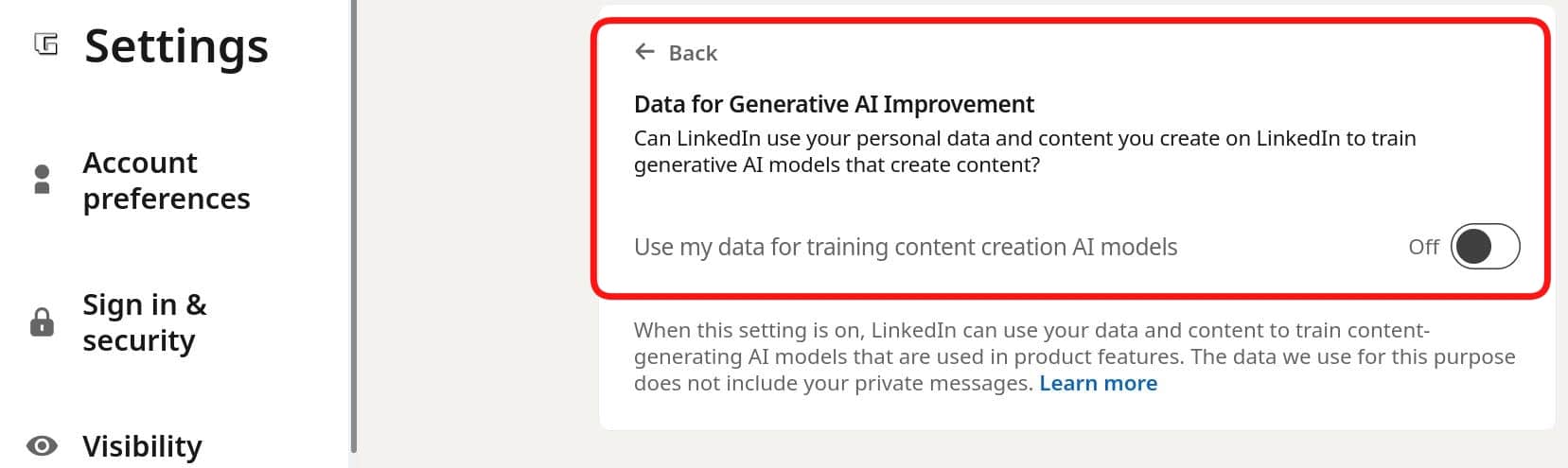Viewport: 1568px width, 468px height.
Task: Click the Back arrow icon
Action: click(644, 52)
